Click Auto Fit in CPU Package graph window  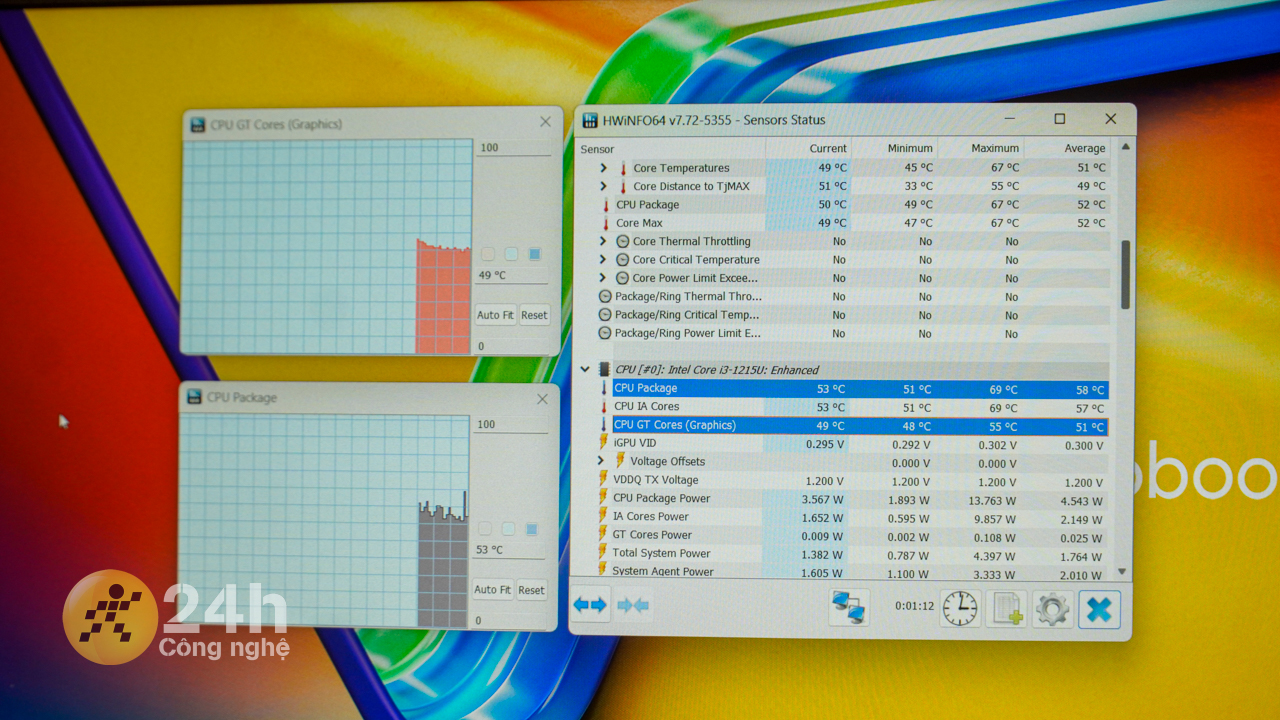(492, 590)
